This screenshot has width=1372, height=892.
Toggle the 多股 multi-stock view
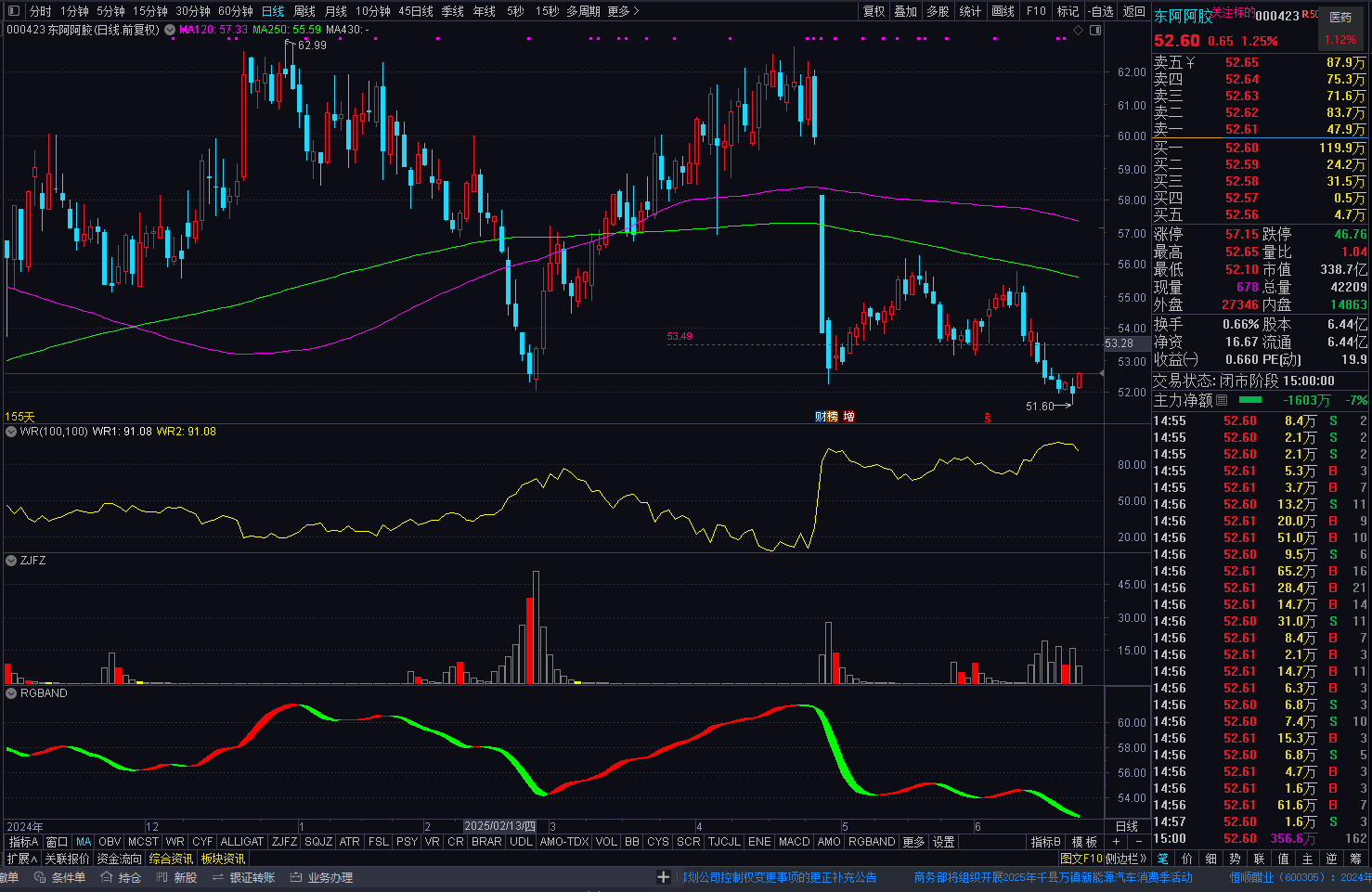coord(938,11)
